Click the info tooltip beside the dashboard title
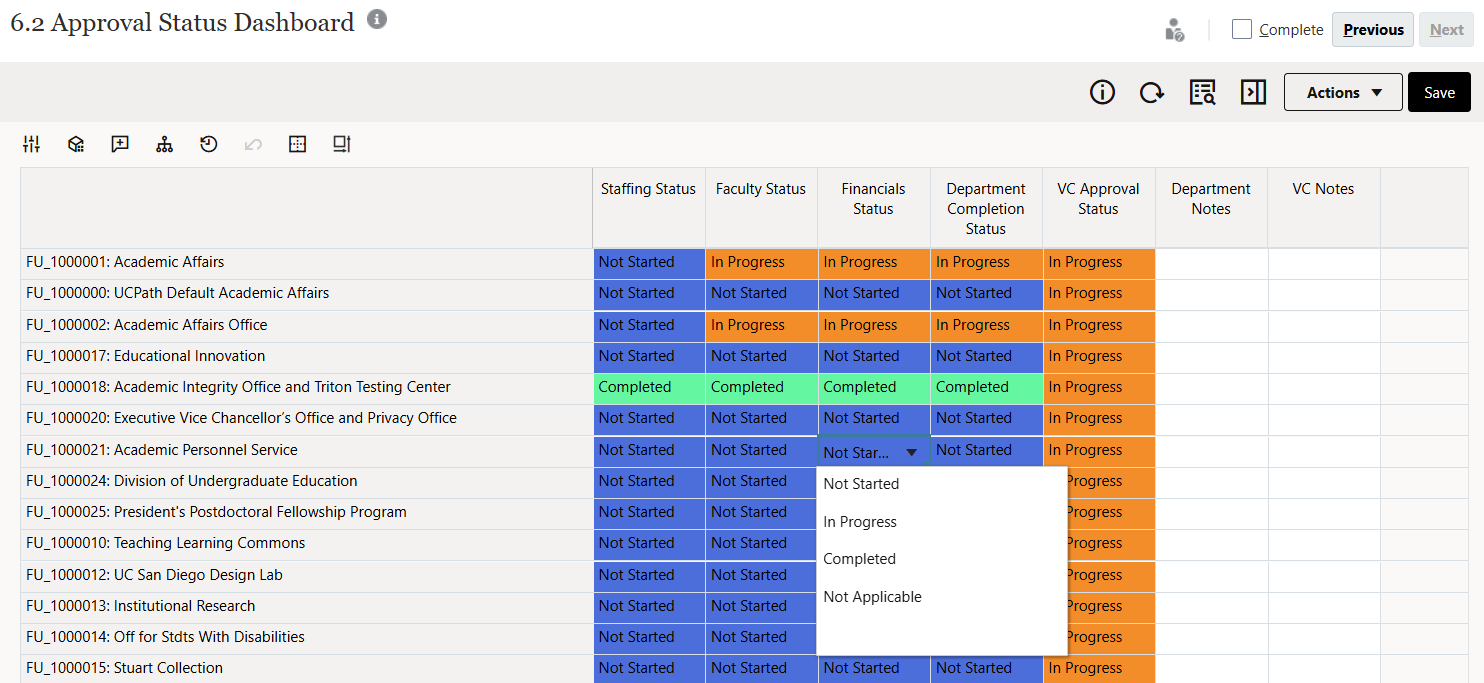This screenshot has height=683, width=1484. point(377,18)
